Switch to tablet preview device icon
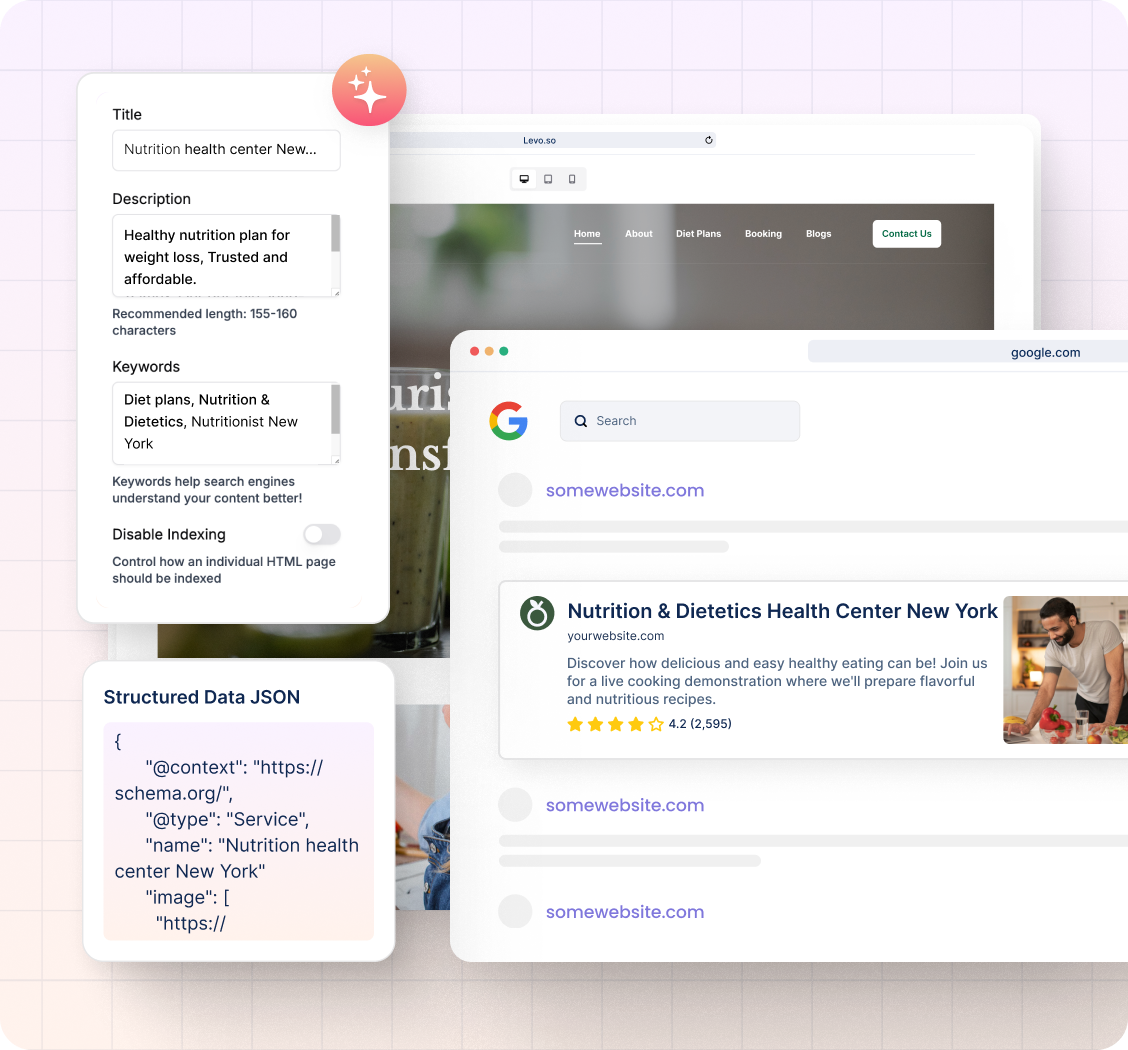 (548, 179)
